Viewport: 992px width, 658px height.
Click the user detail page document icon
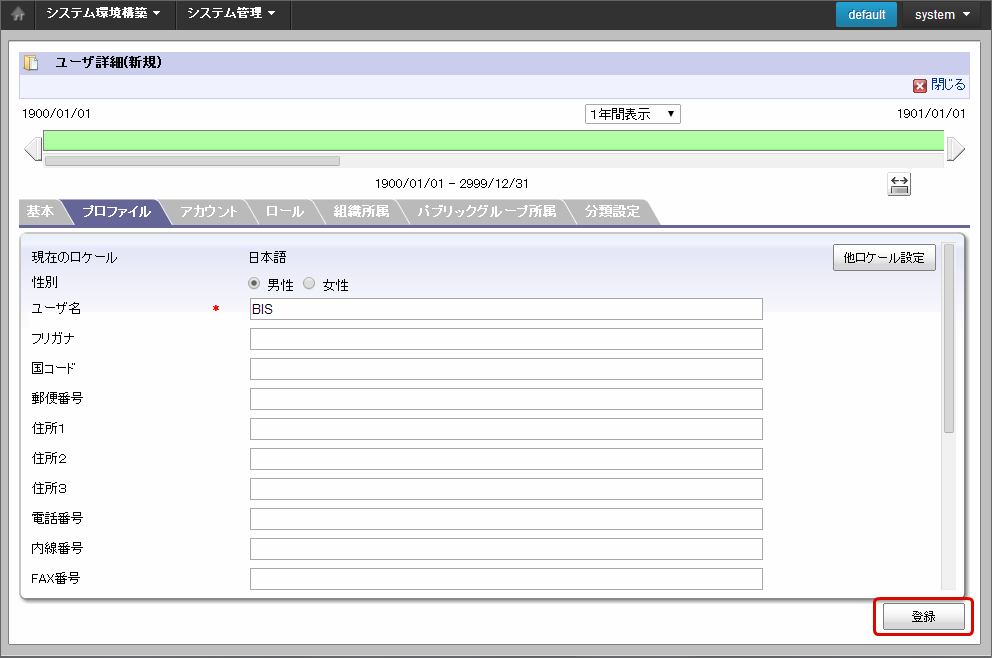[x=31, y=63]
